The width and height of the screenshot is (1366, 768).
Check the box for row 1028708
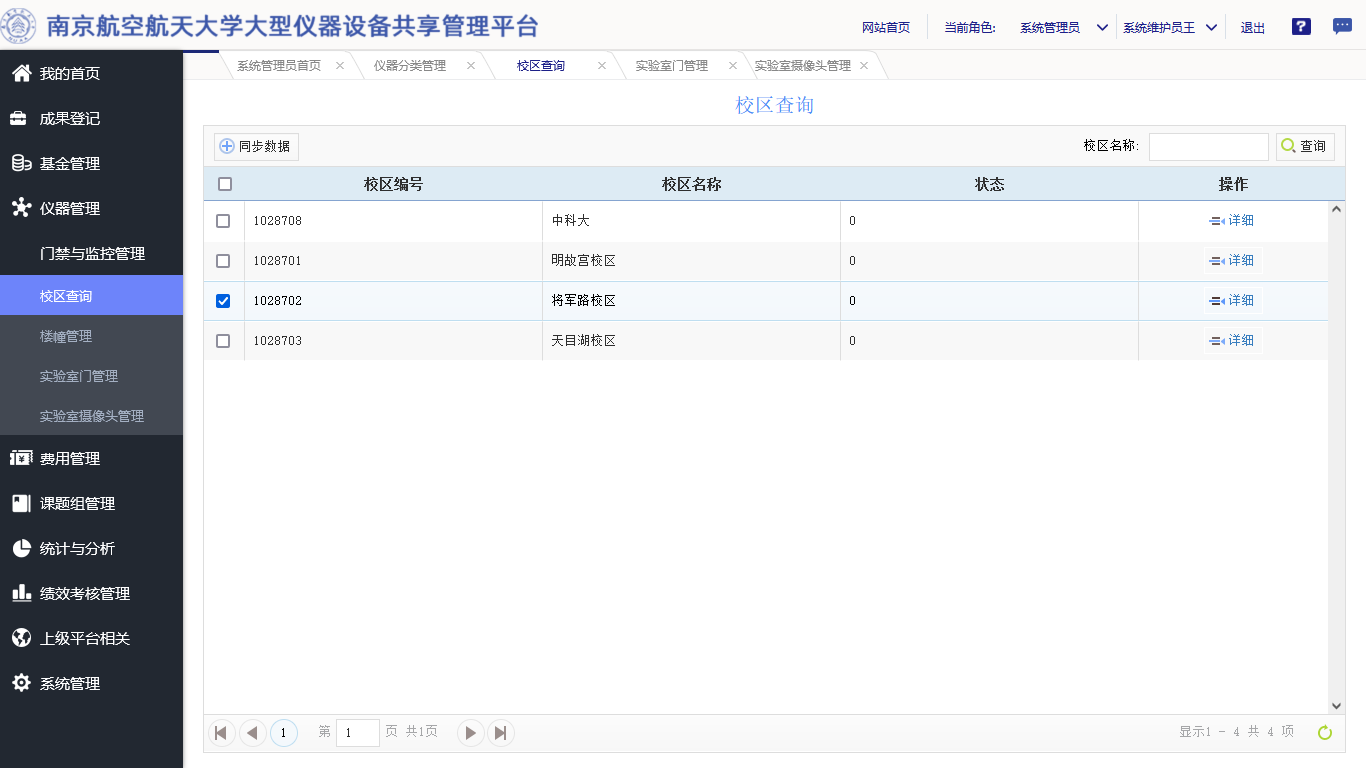point(223,221)
